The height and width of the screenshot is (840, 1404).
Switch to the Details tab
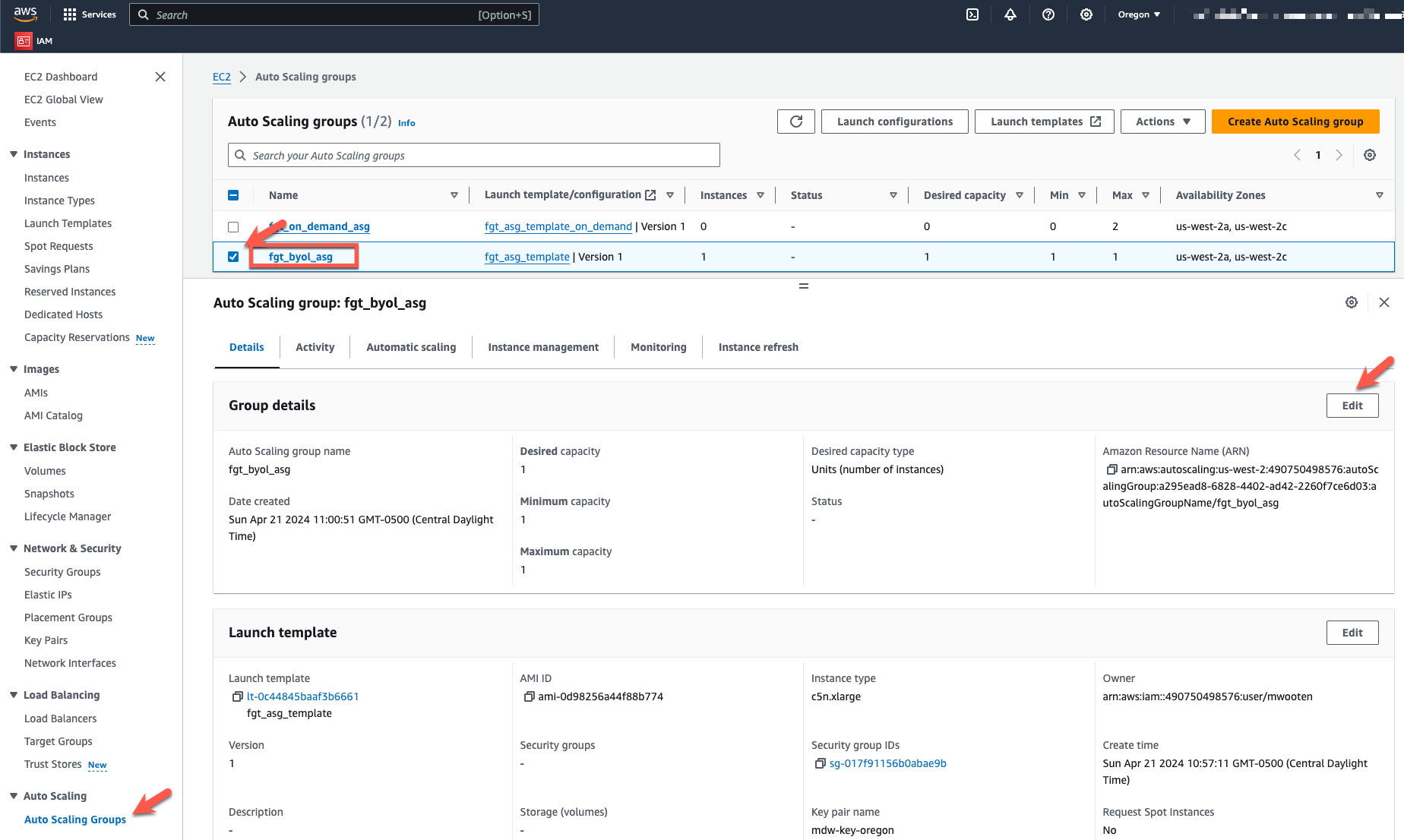[x=247, y=347]
